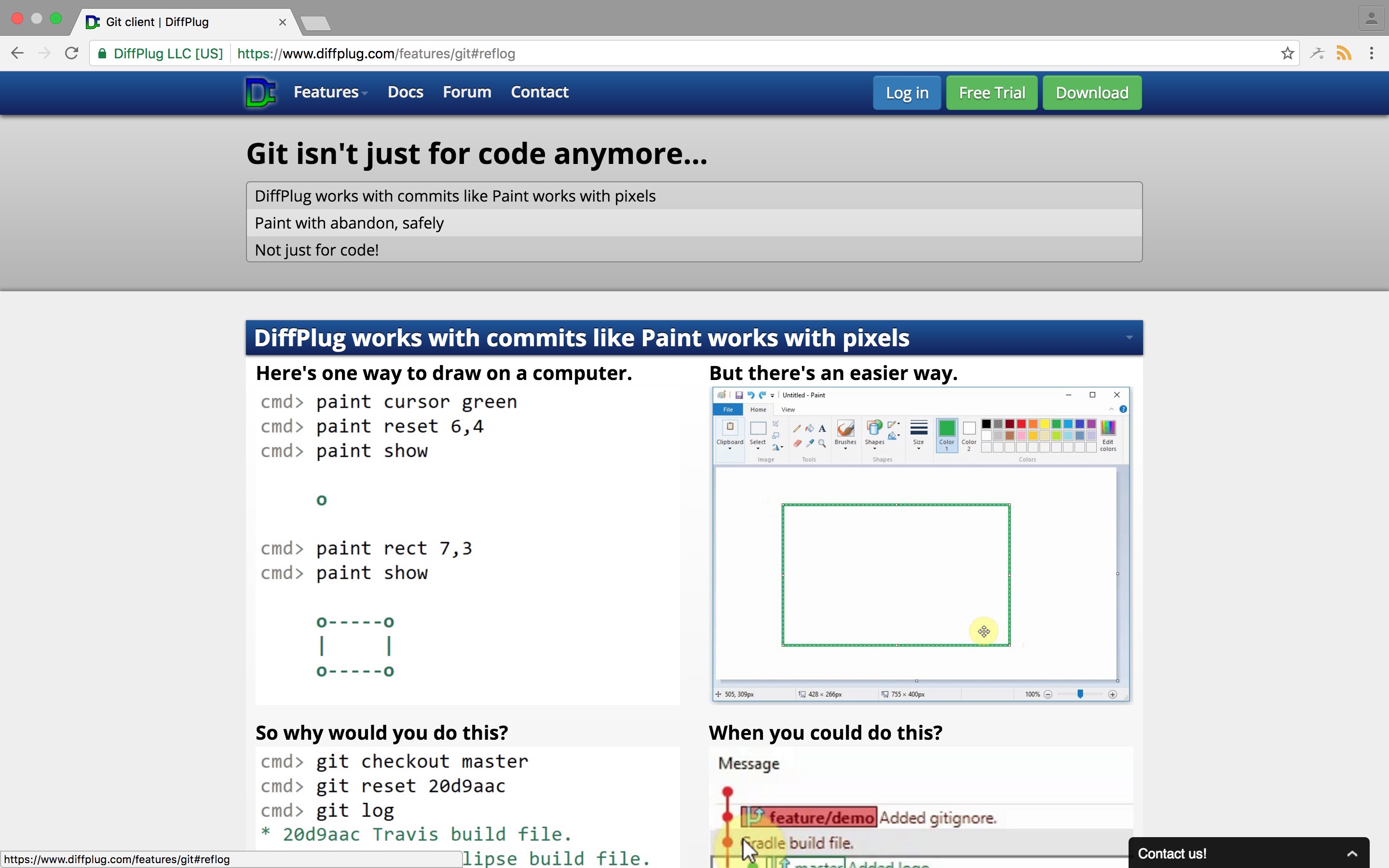This screenshot has width=1389, height=868.
Task: Minimize the Chrome window with the yellow button
Action: [x=36, y=18]
